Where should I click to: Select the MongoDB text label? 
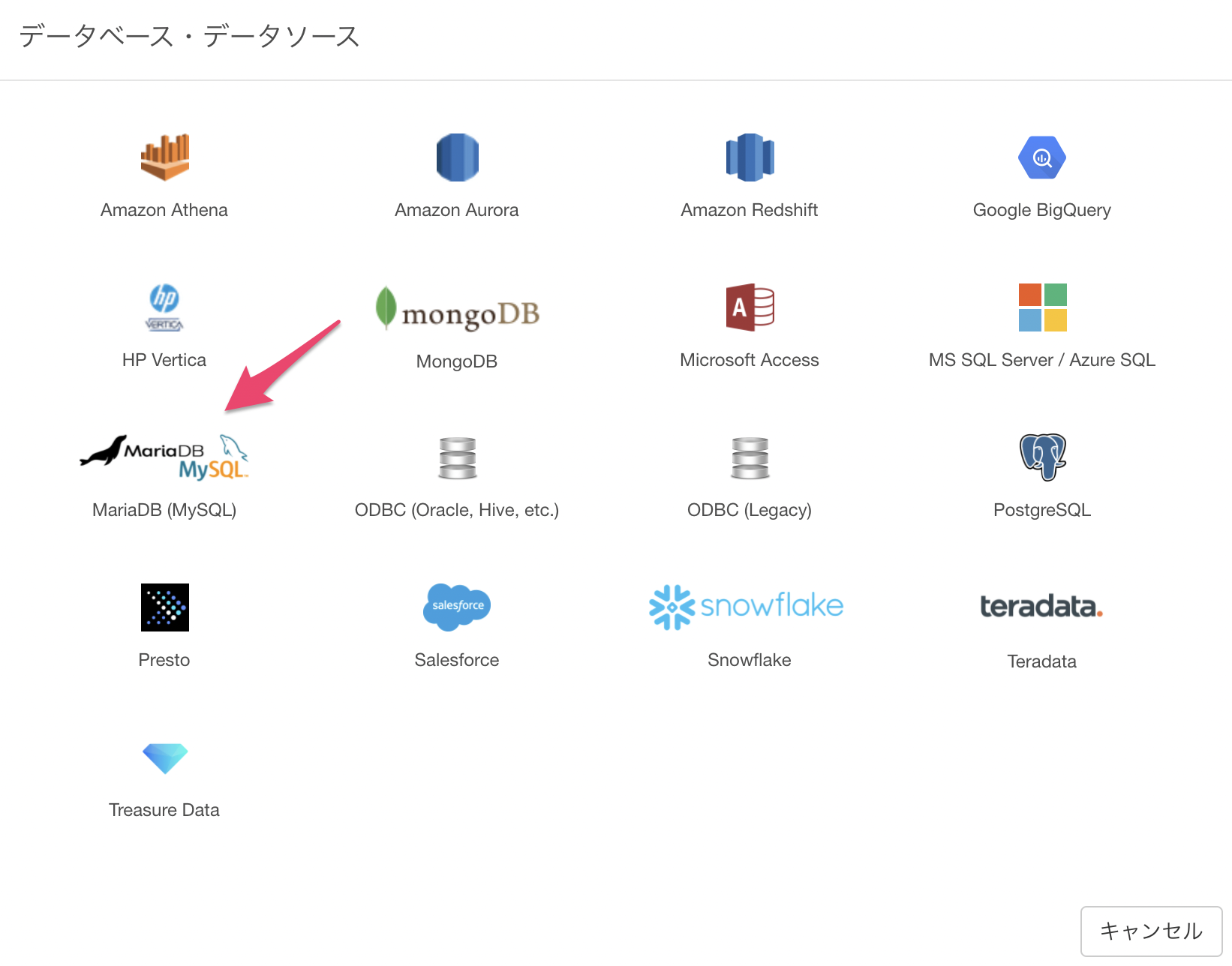(x=457, y=361)
